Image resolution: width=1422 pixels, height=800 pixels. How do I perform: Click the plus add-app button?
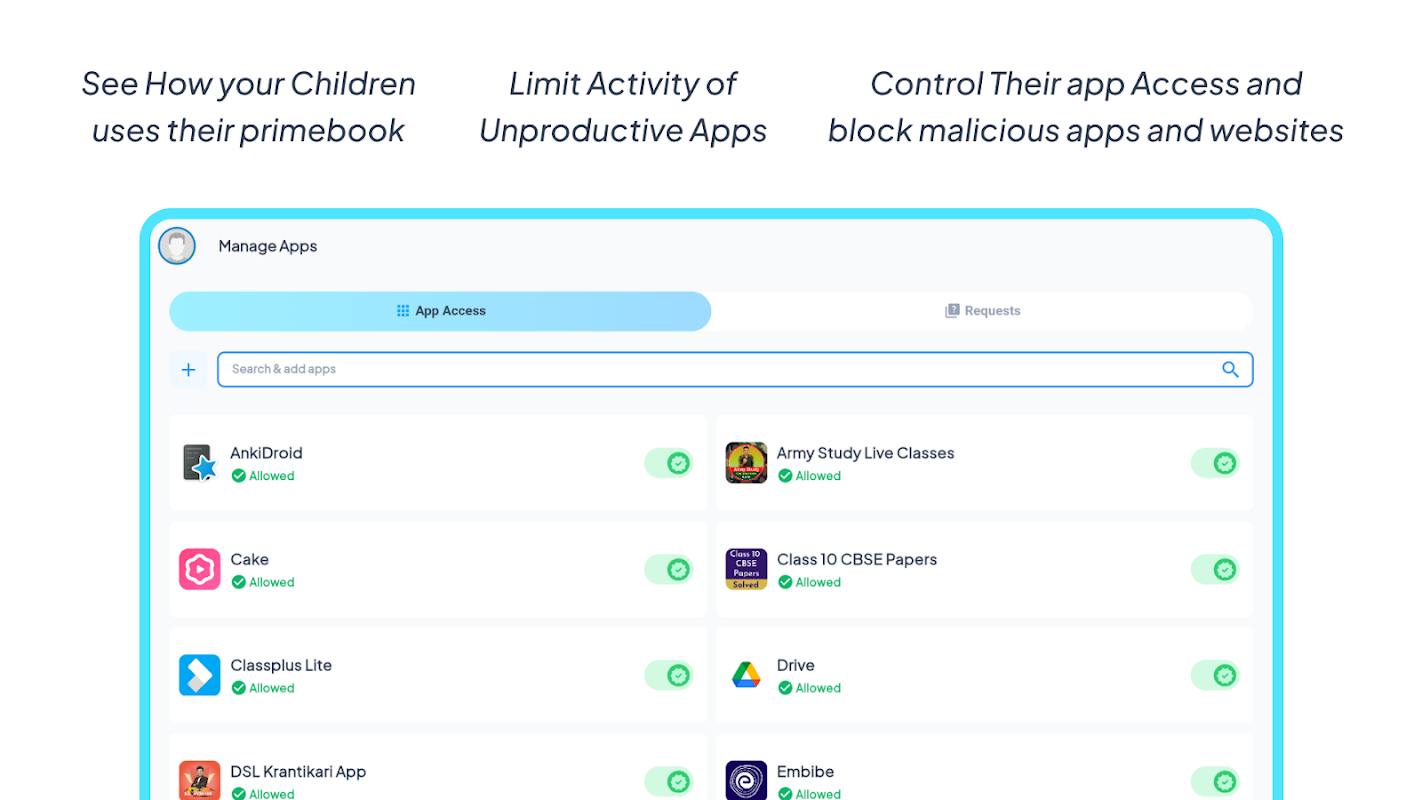point(188,369)
